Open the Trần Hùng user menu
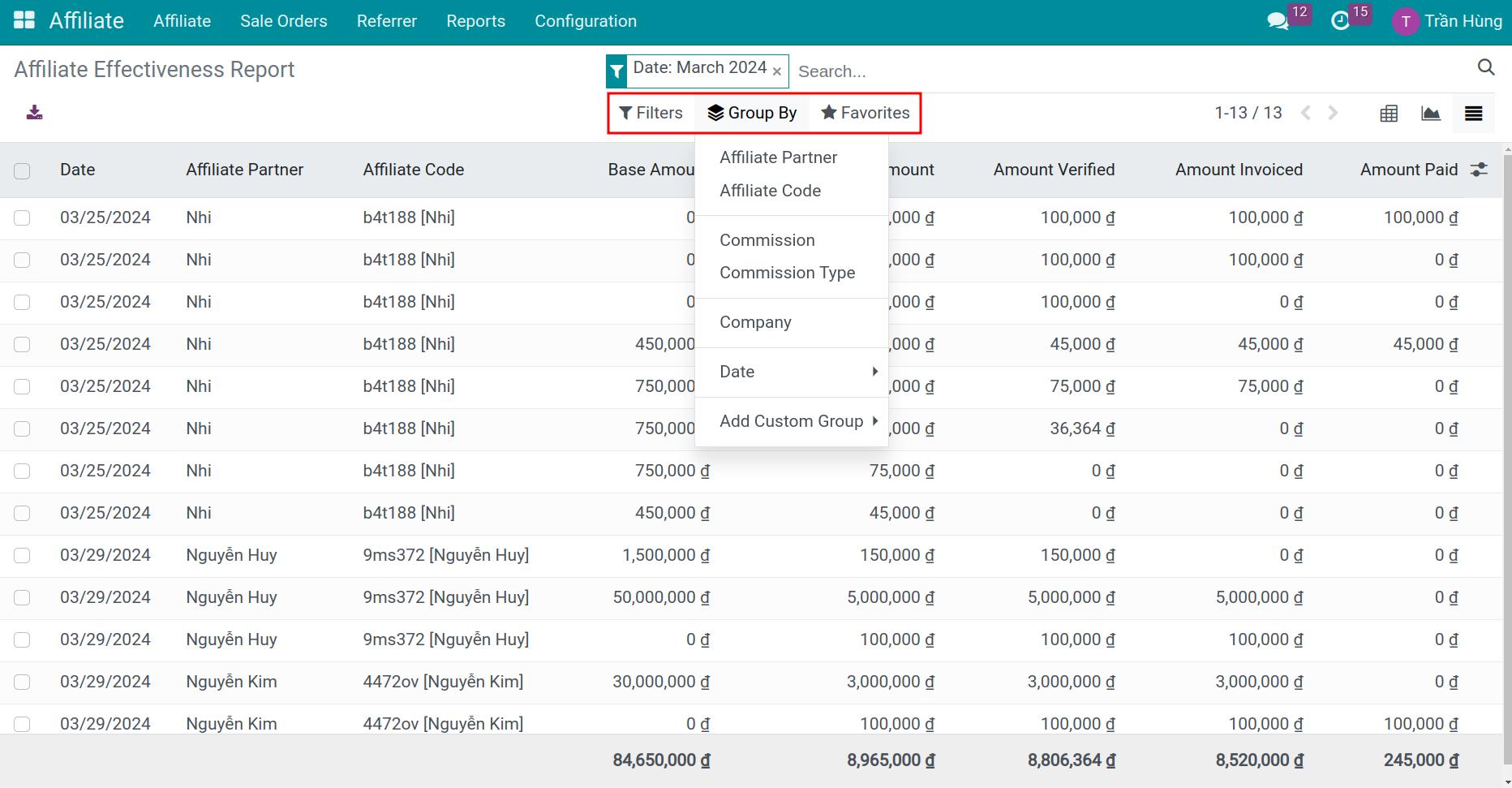Image resolution: width=1512 pixels, height=788 pixels. pyautogui.click(x=1447, y=21)
